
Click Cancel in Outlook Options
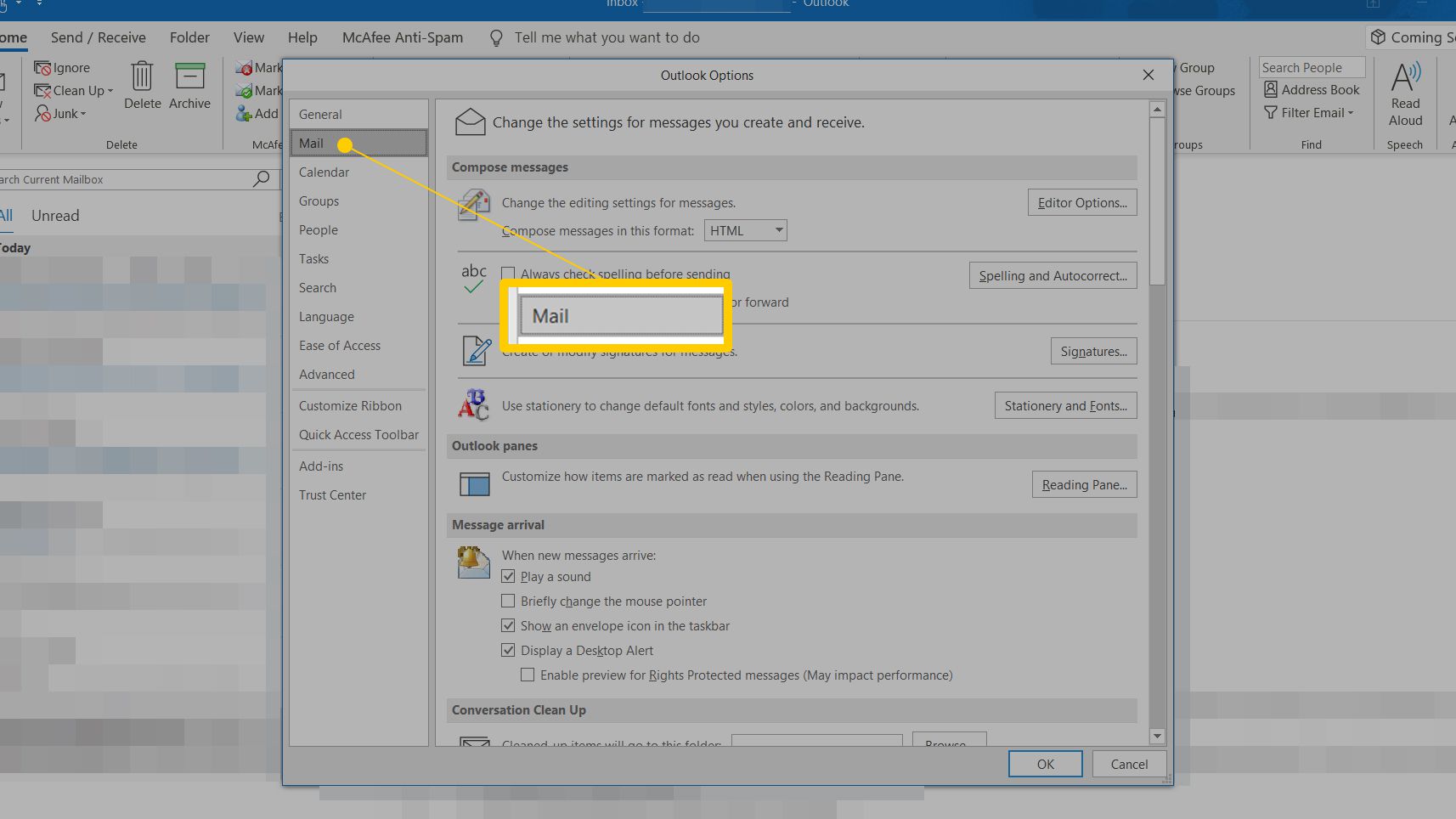1129,764
